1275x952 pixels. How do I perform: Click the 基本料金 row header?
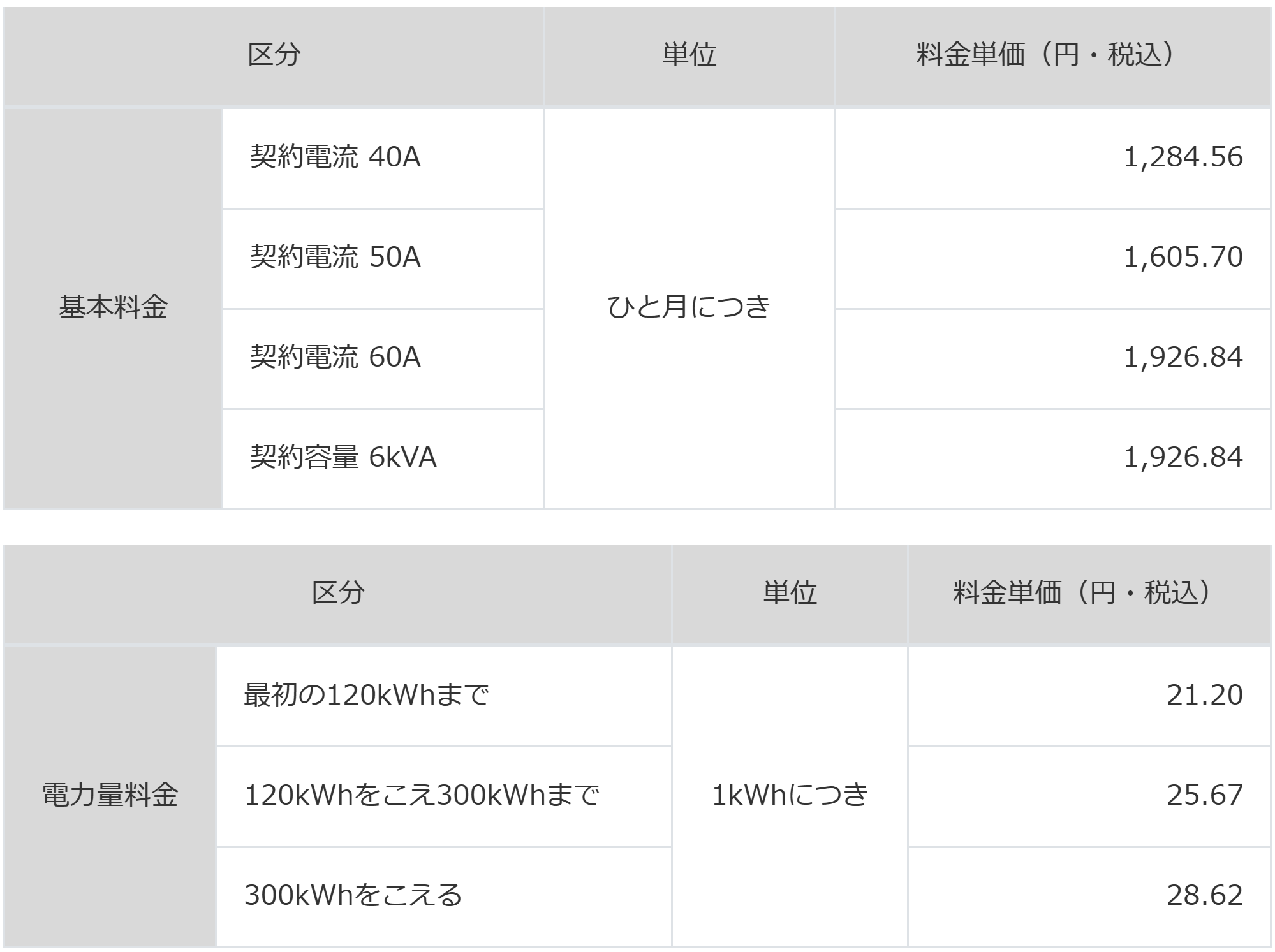pyautogui.click(x=113, y=308)
